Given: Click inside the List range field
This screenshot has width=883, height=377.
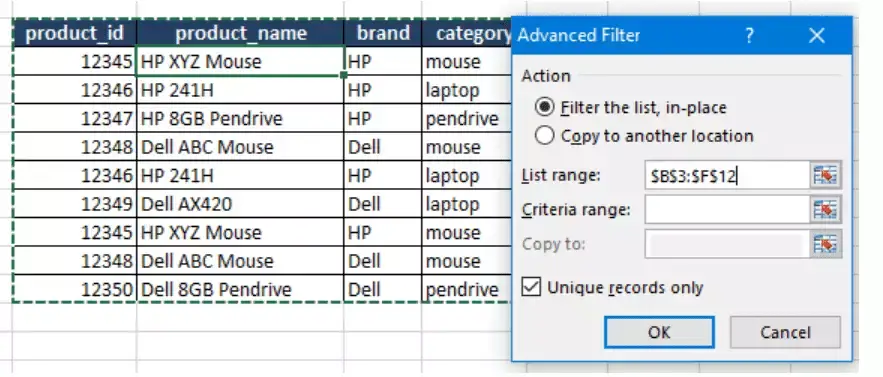Looking at the screenshot, I should click(x=727, y=176).
